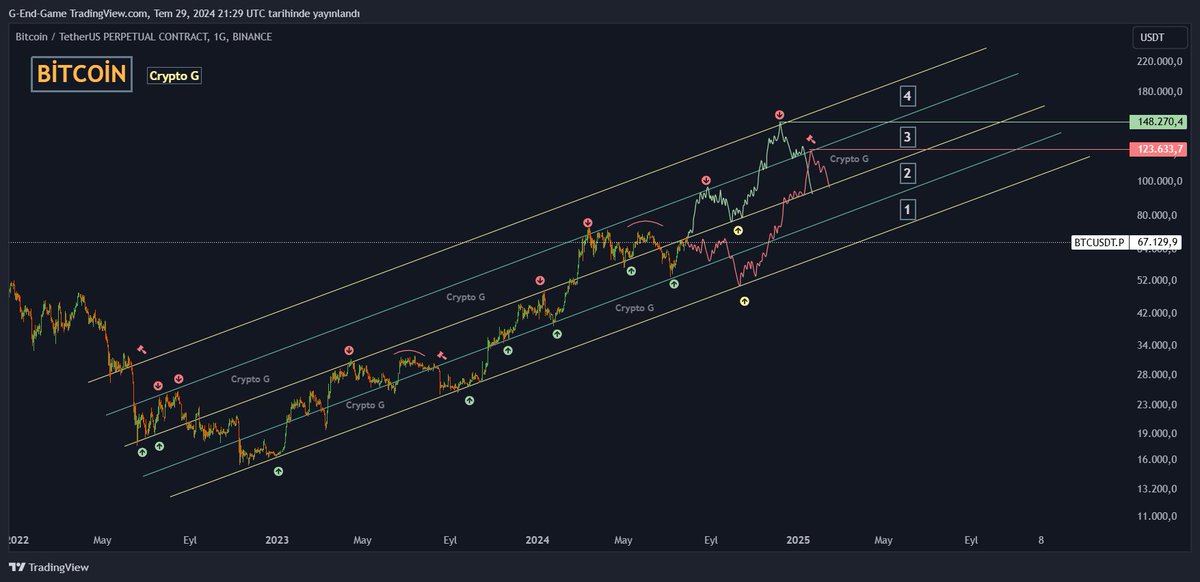Click the numbered box 2 label
The width and height of the screenshot is (1200, 582).
pyautogui.click(x=907, y=174)
